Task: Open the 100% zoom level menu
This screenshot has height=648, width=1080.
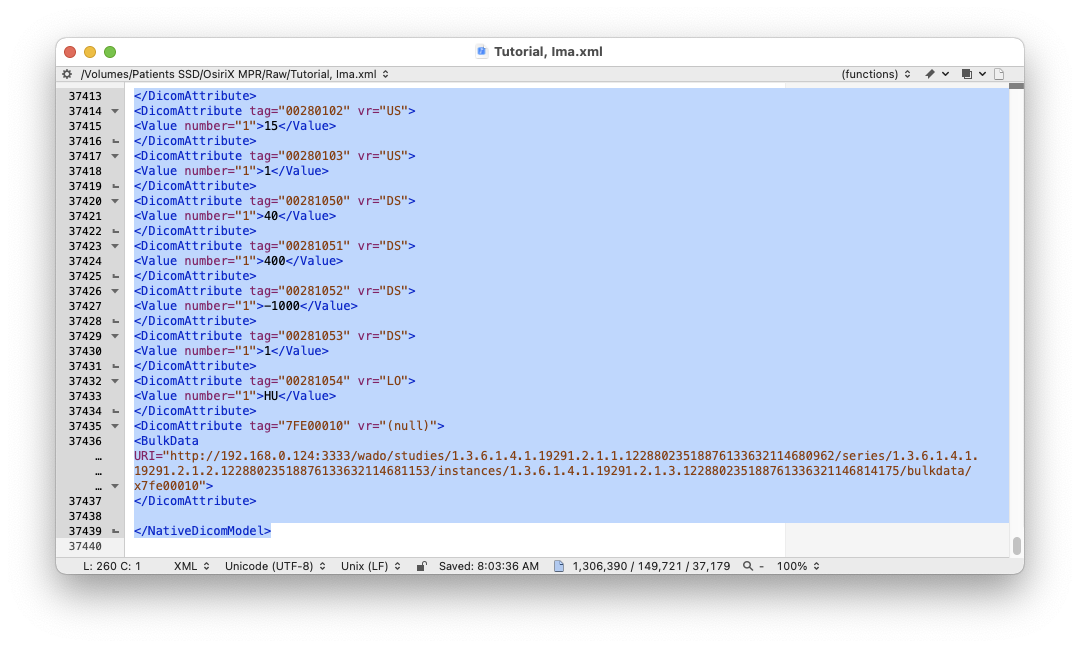Action: 798,566
